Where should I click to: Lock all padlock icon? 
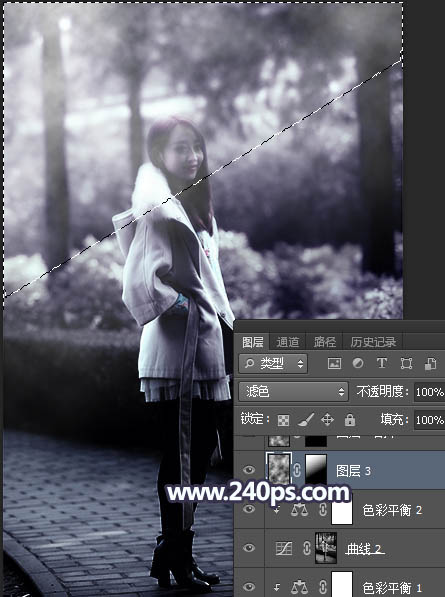(x=349, y=420)
